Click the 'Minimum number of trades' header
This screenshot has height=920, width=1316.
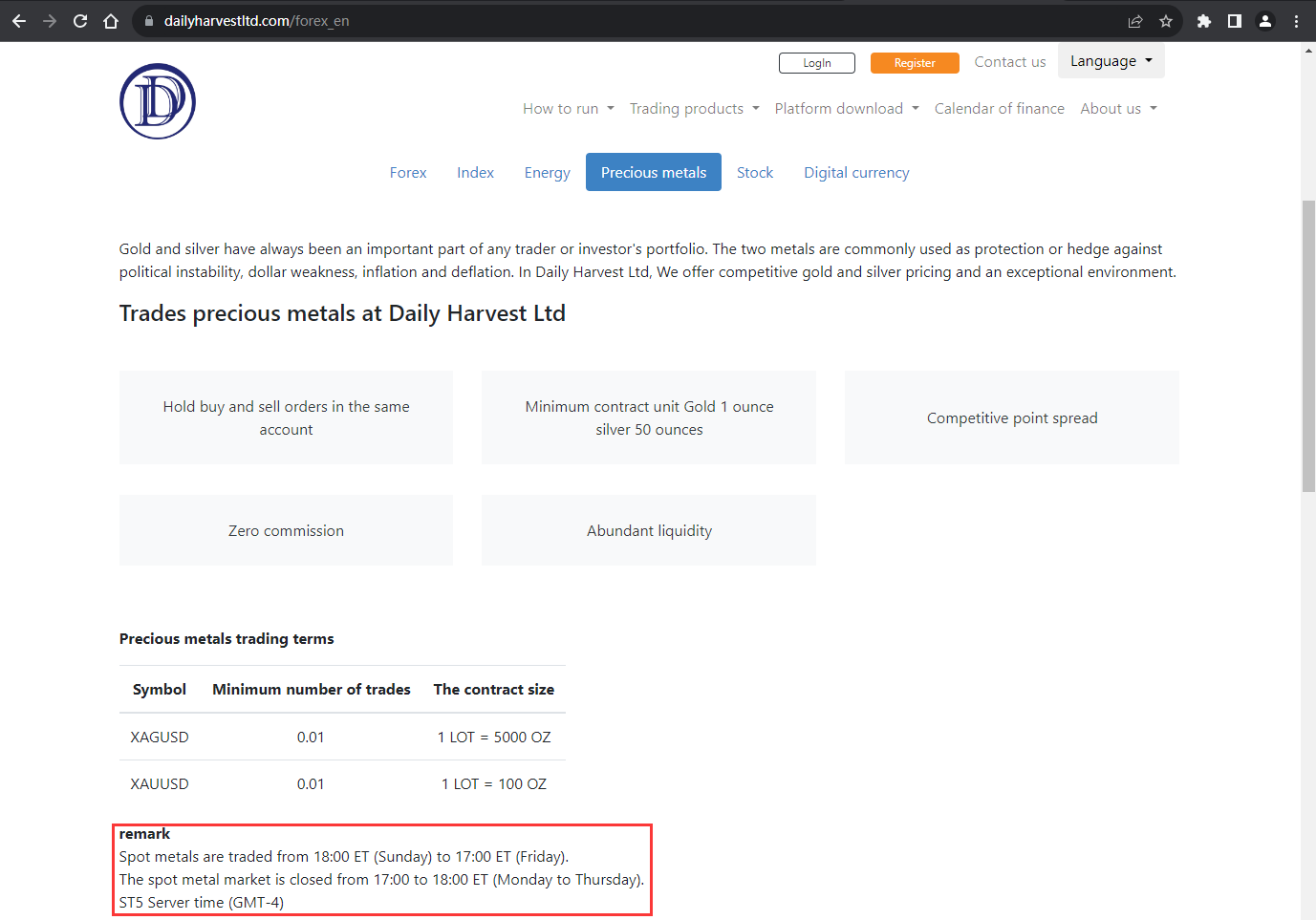click(312, 689)
